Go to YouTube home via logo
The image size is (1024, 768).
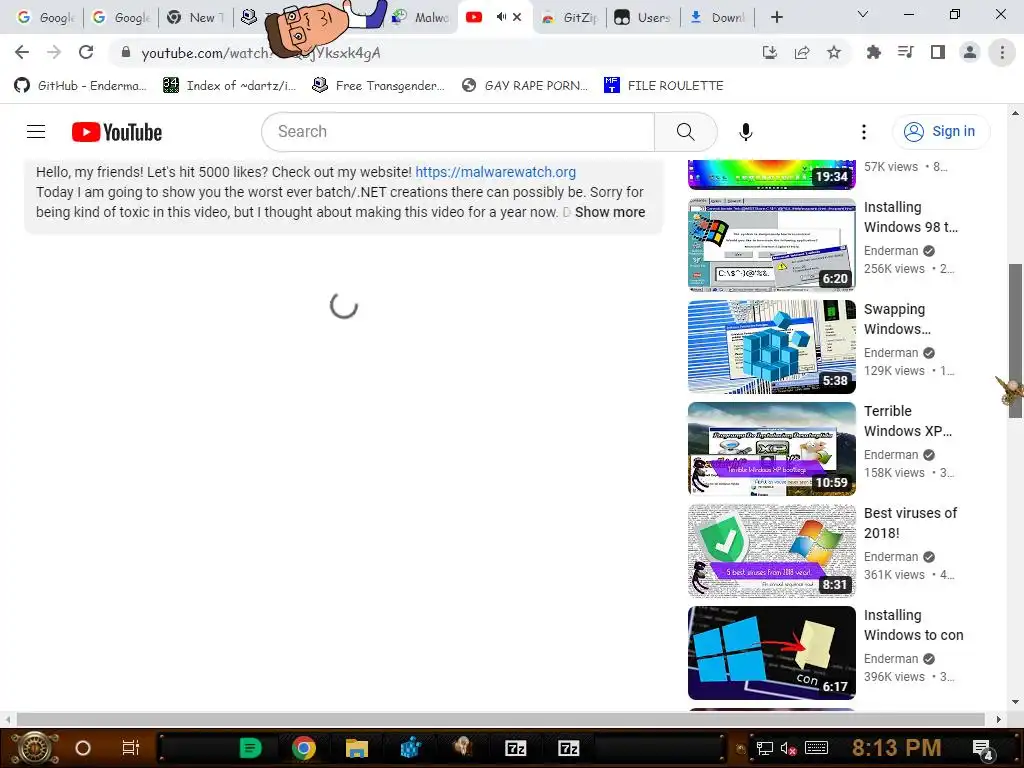(117, 132)
